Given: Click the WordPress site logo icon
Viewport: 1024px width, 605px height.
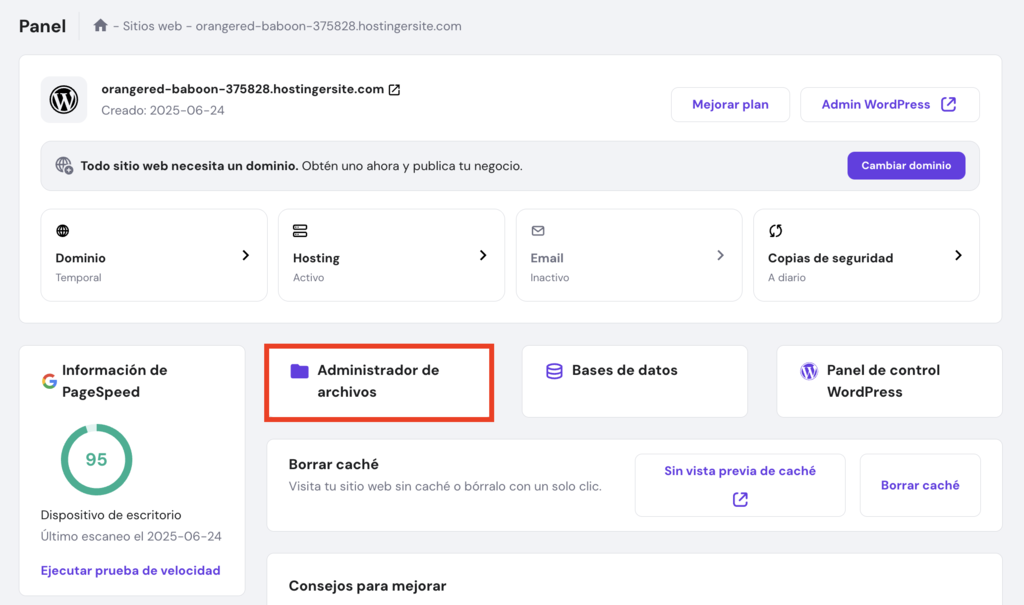Looking at the screenshot, I should pos(63,99).
